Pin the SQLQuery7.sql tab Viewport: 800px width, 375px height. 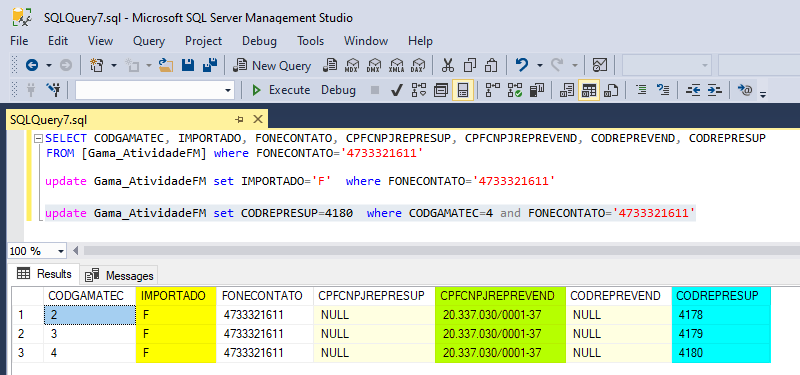tap(239, 119)
